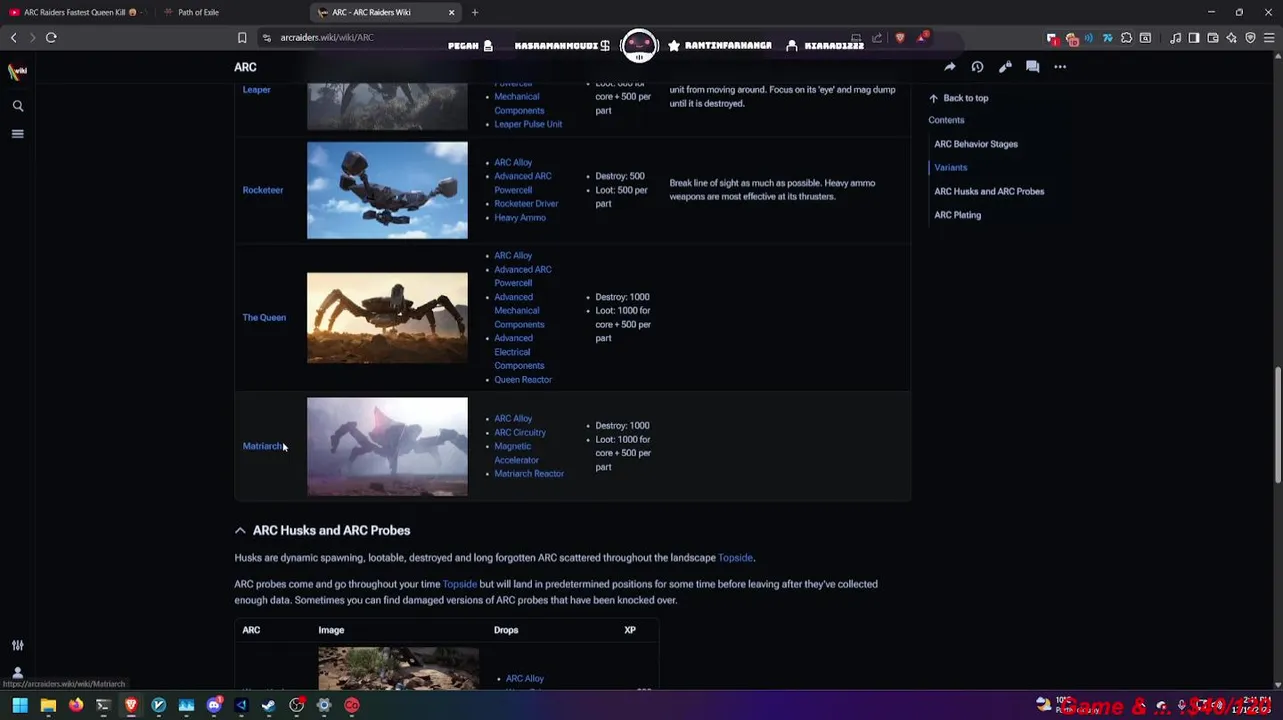
Task: Bookmark this page with the bookmark icon
Action: pyautogui.click(x=242, y=38)
